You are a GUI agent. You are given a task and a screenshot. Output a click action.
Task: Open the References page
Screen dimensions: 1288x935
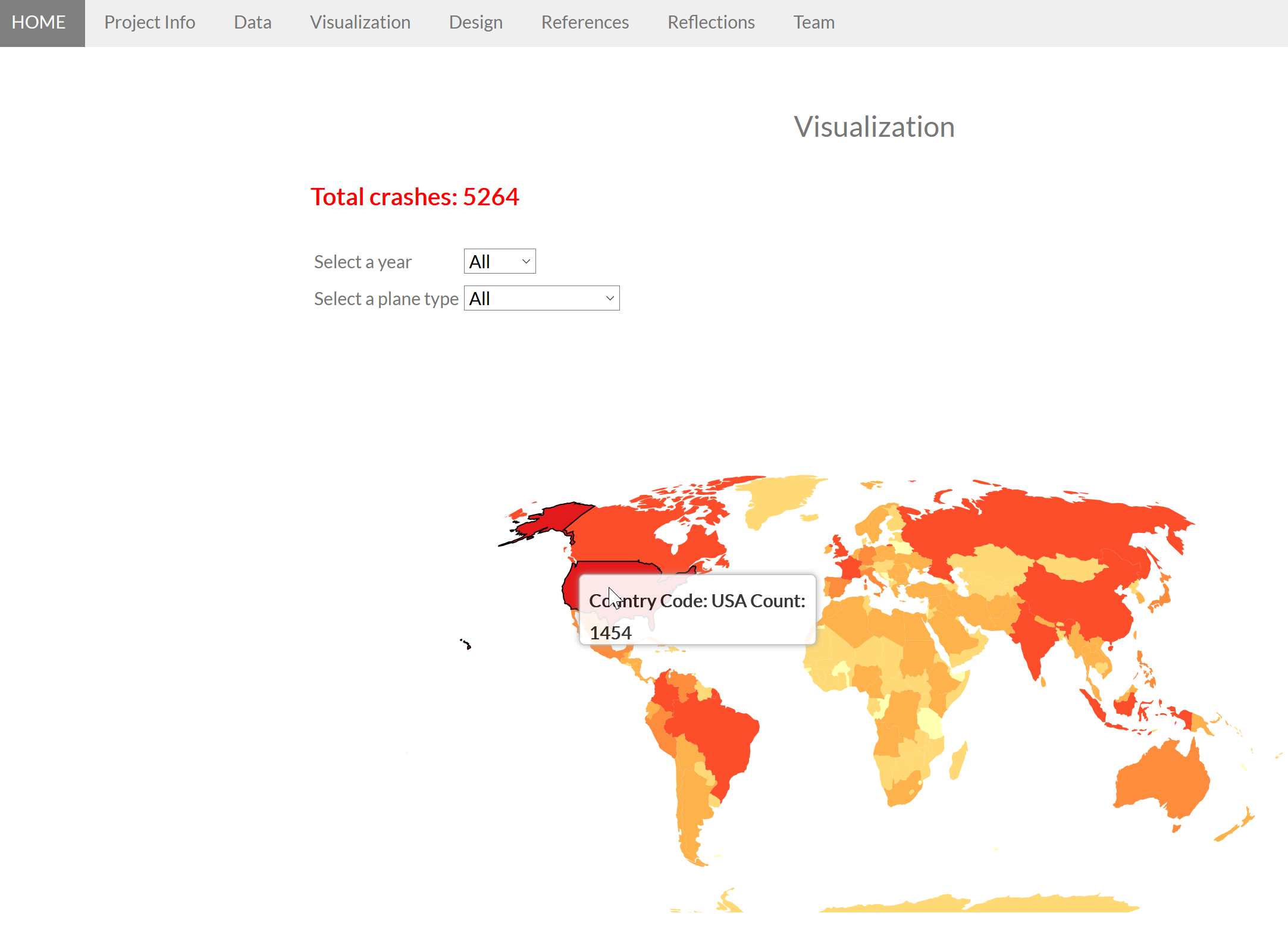[x=584, y=23]
